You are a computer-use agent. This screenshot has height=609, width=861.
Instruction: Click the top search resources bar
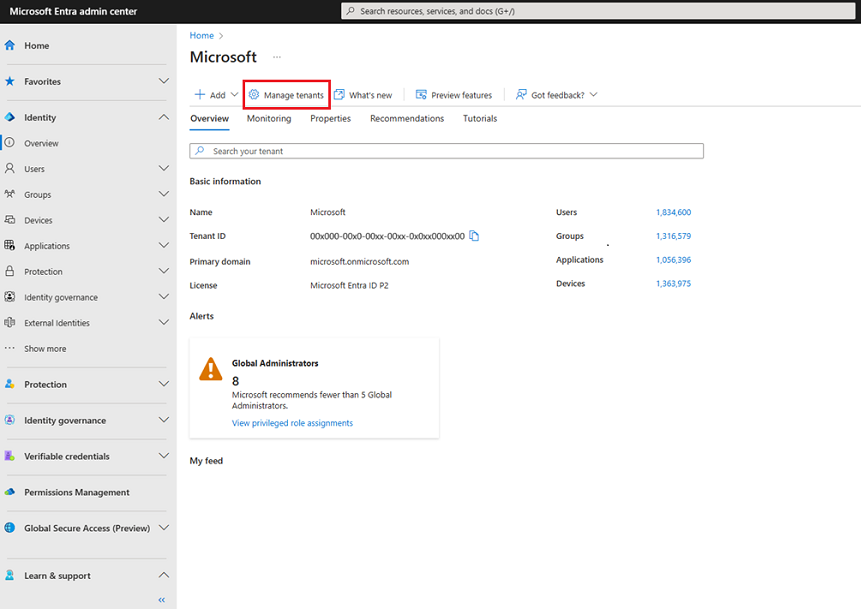[x=598, y=11]
